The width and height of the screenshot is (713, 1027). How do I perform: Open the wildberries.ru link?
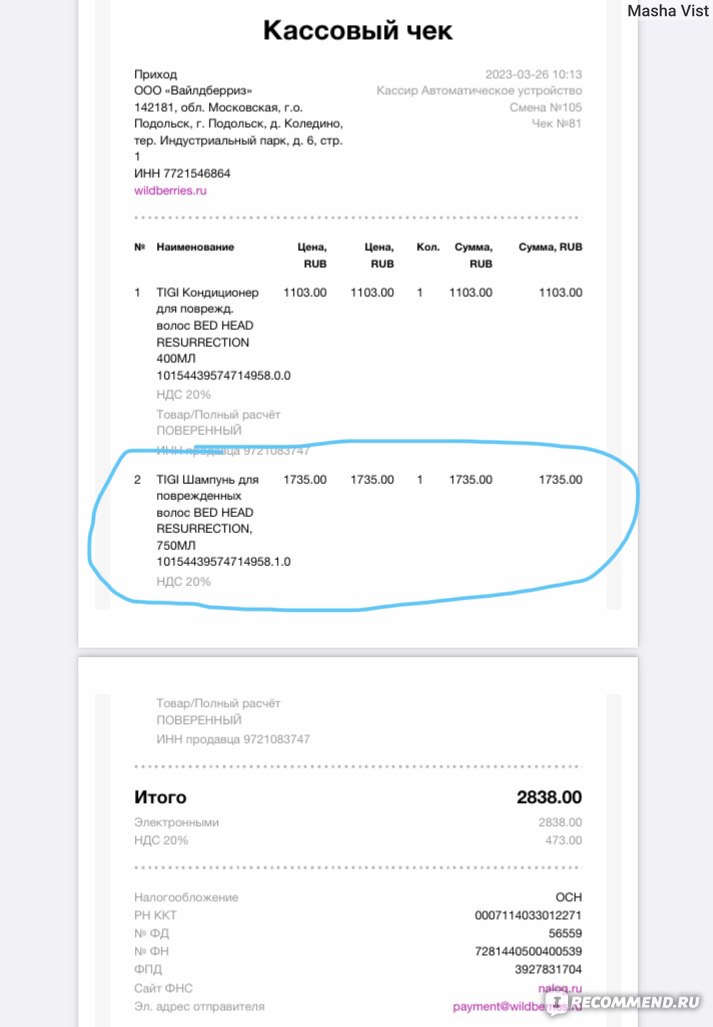pyautogui.click(x=170, y=191)
